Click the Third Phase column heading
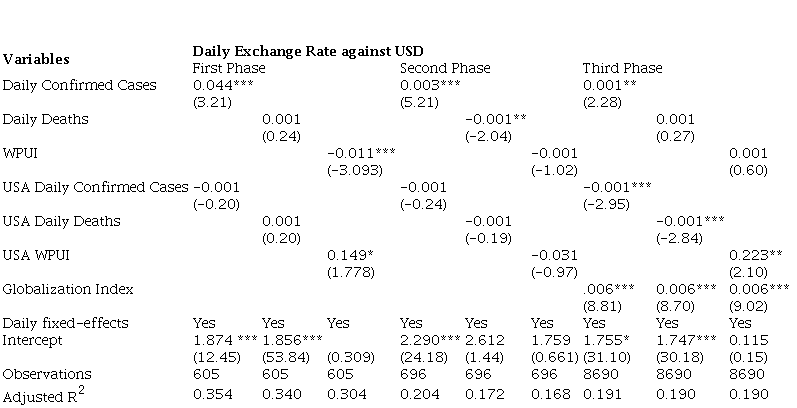The image size is (797, 408). pos(622,68)
